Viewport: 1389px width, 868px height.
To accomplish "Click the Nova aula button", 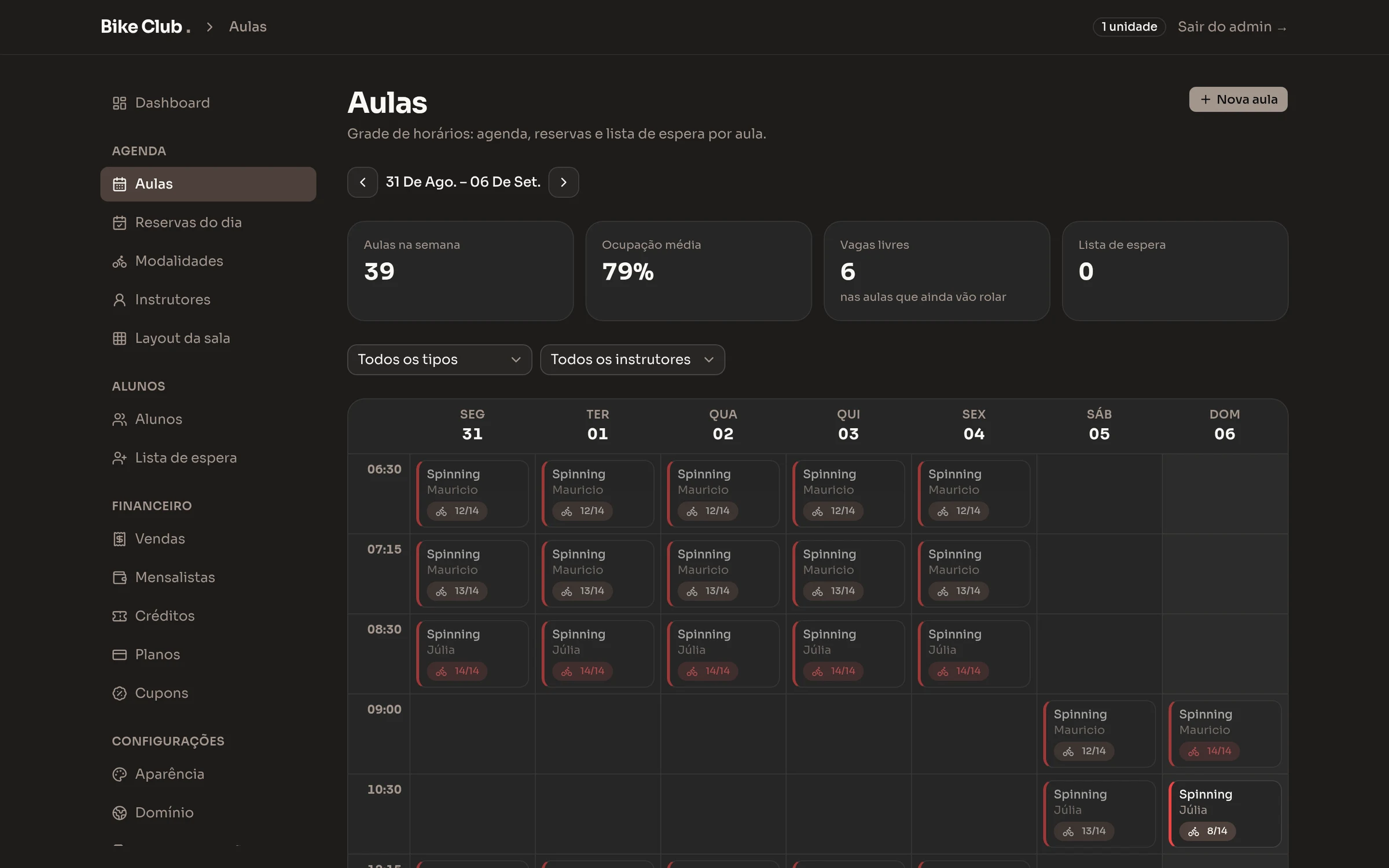I will 1238,100.
